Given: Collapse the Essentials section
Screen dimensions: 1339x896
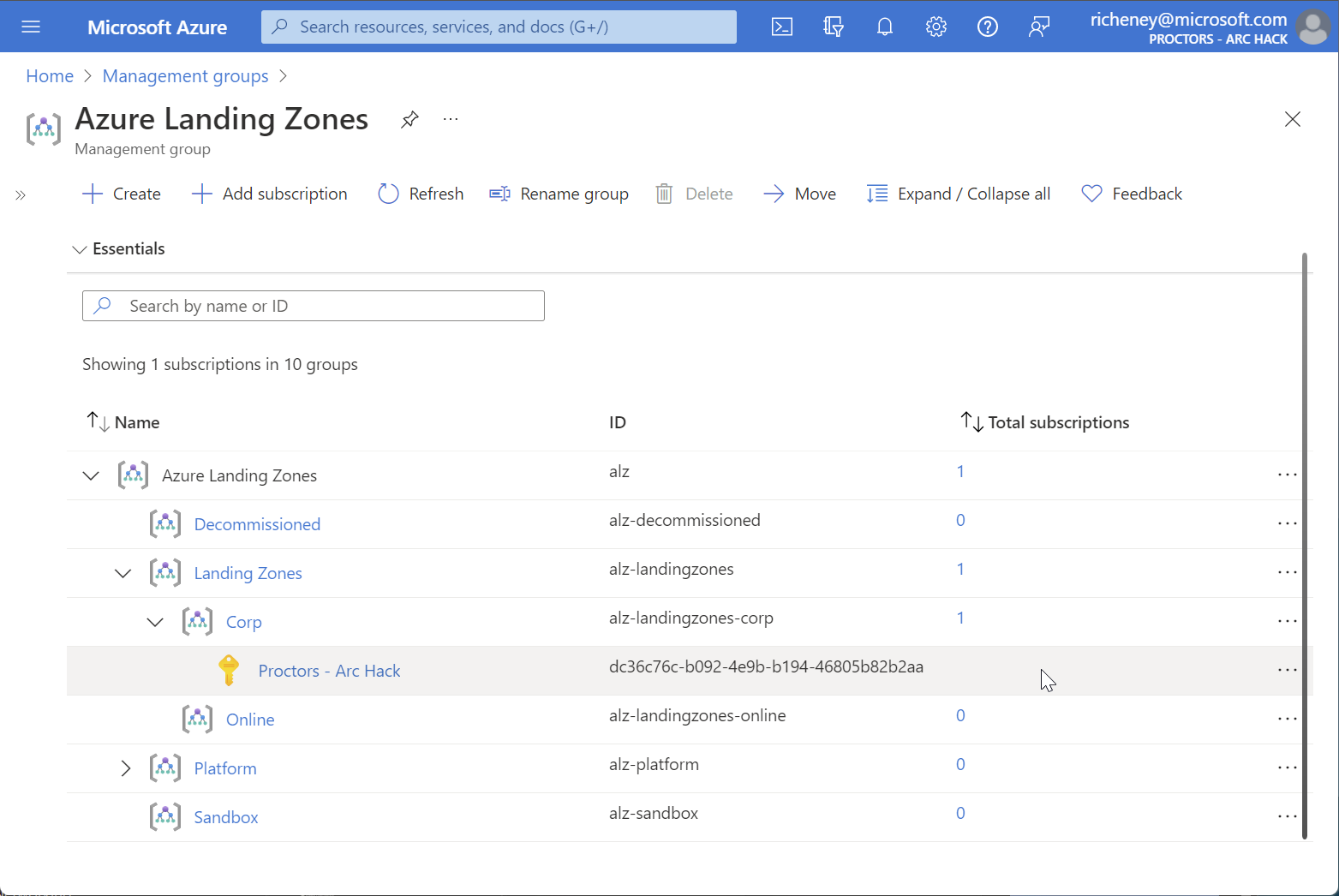Looking at the screenshot, I should tap(80, 249).
